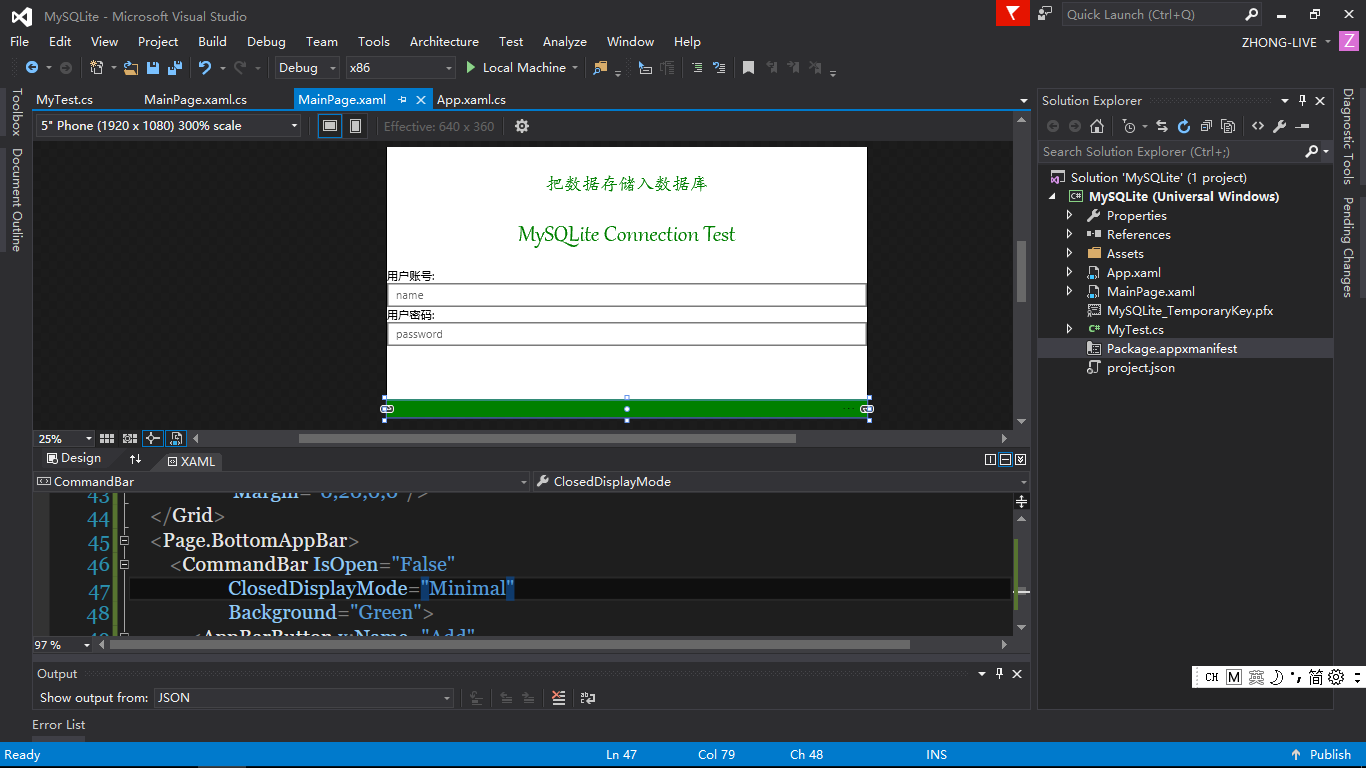Open Properties wrench icon in Solution Explorer
1366x768 pixels.
(x=1280, y=126)
